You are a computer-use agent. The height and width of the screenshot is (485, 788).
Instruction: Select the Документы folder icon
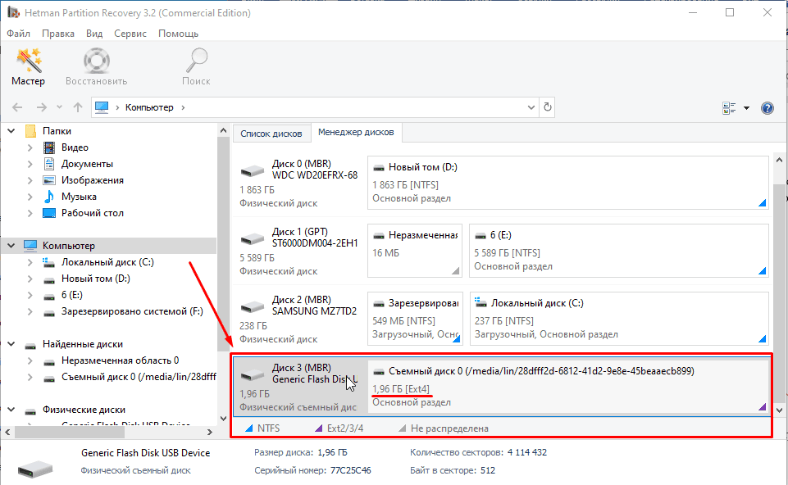49,164
